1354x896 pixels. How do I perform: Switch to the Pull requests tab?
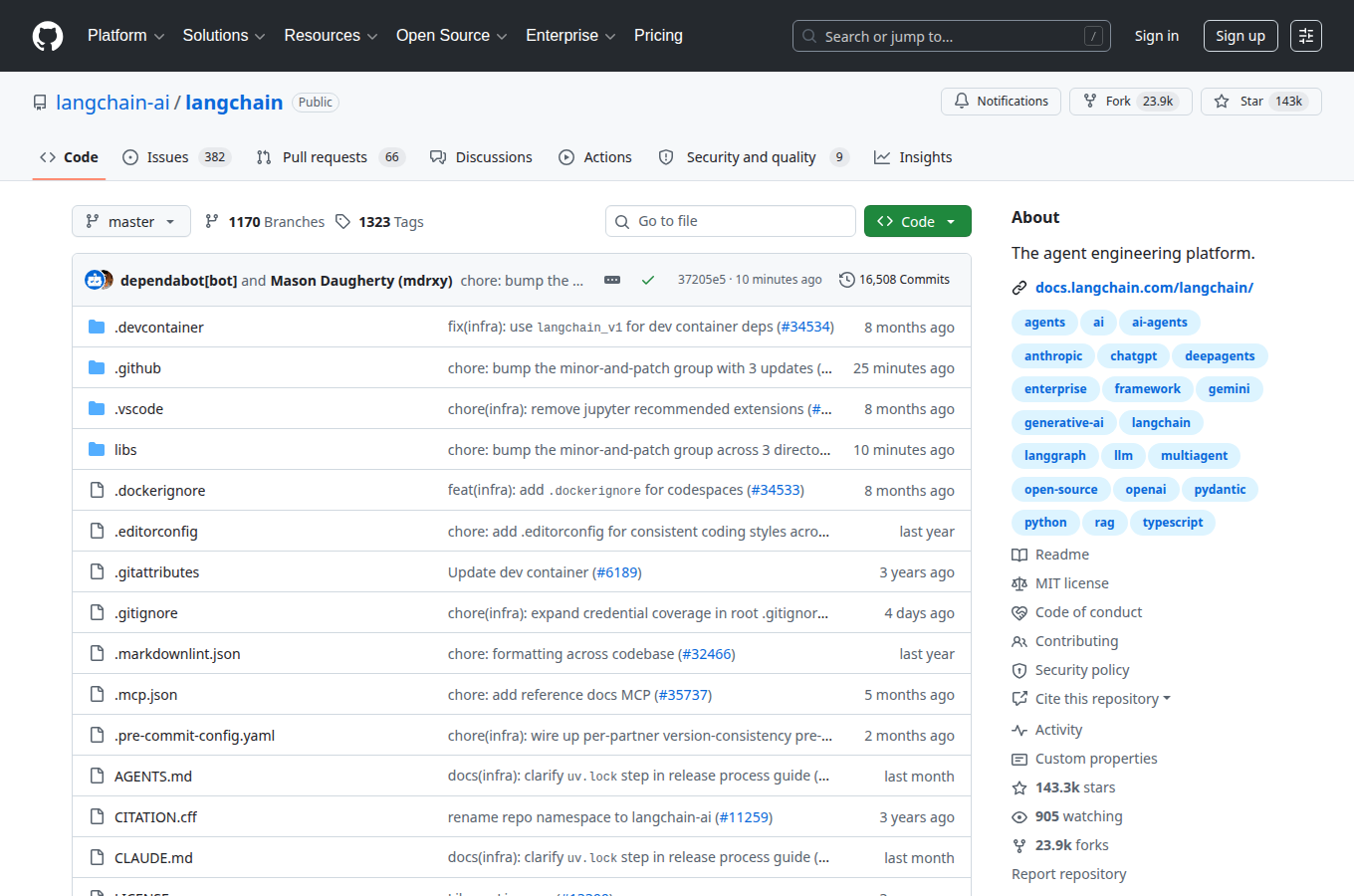pos(331,157)
